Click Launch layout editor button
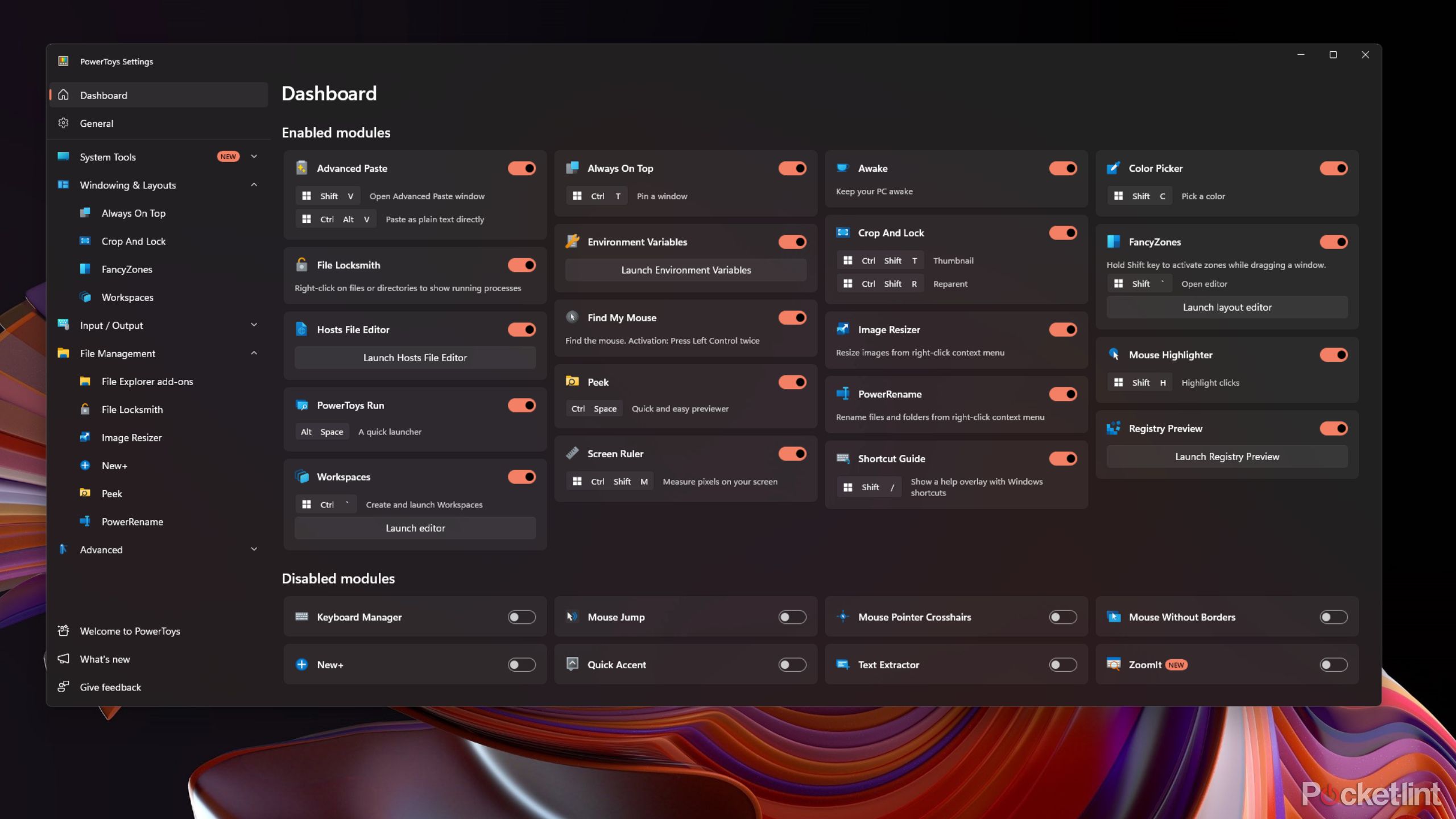Screen dimensions: 1456x819 1227,307
